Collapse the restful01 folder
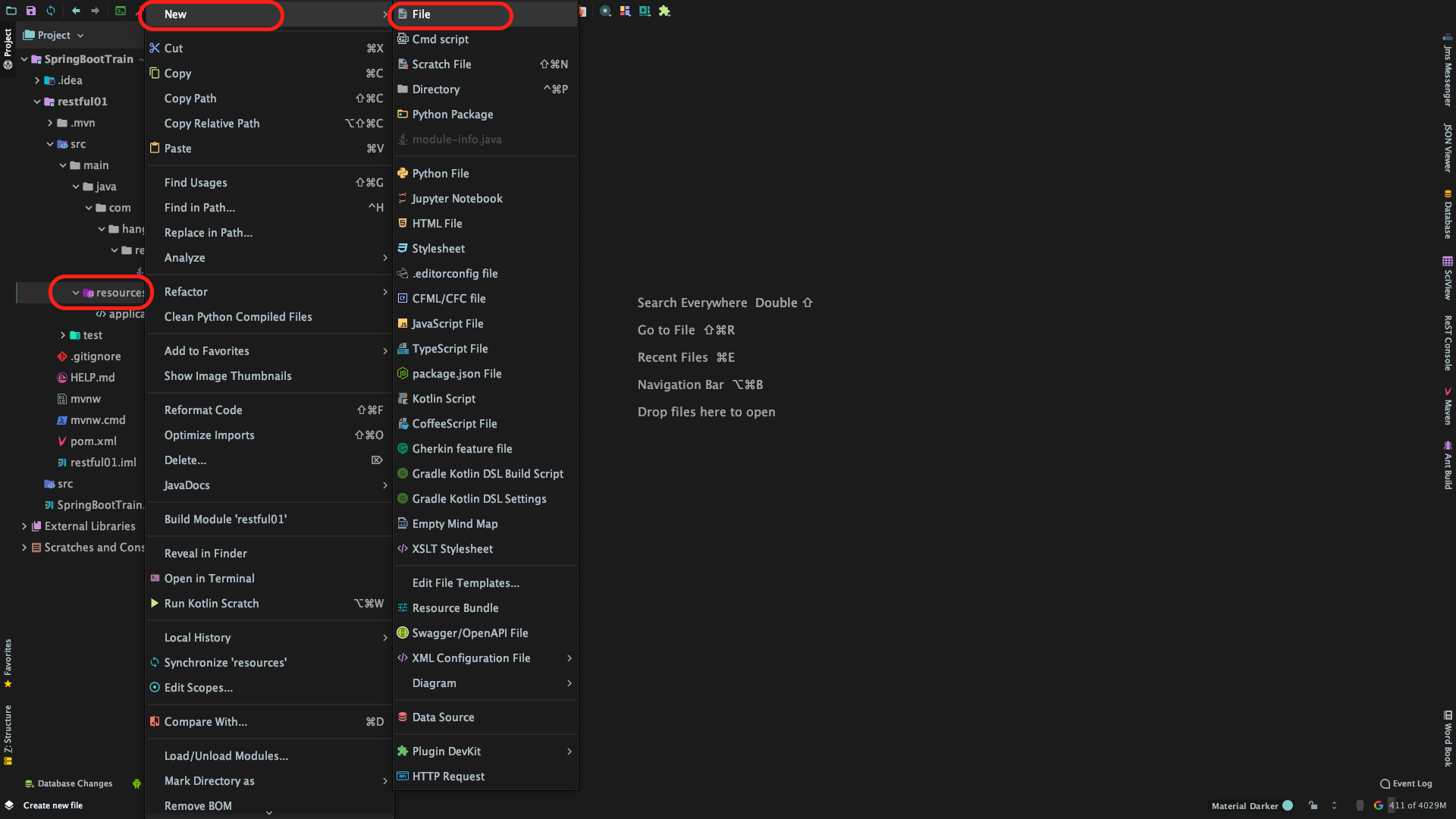Screen dimensions: 1456x819 tap(37, 102)
